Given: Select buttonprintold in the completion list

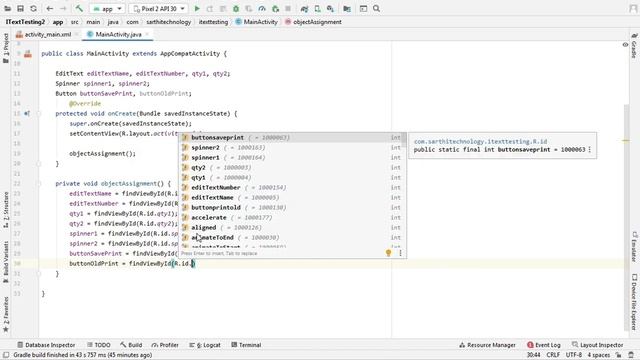Looking at the screenshot, I should tap(291, 208).
